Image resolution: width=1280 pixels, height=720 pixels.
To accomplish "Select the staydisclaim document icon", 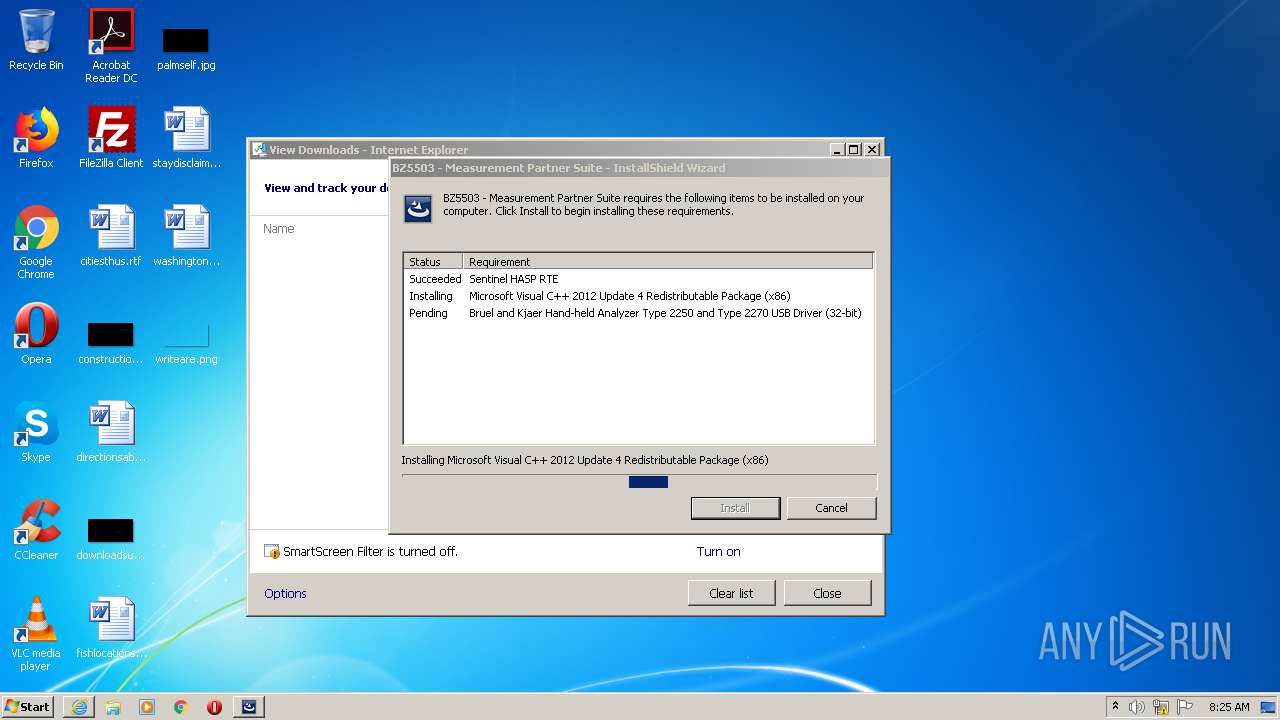I will tap(186, 138).
